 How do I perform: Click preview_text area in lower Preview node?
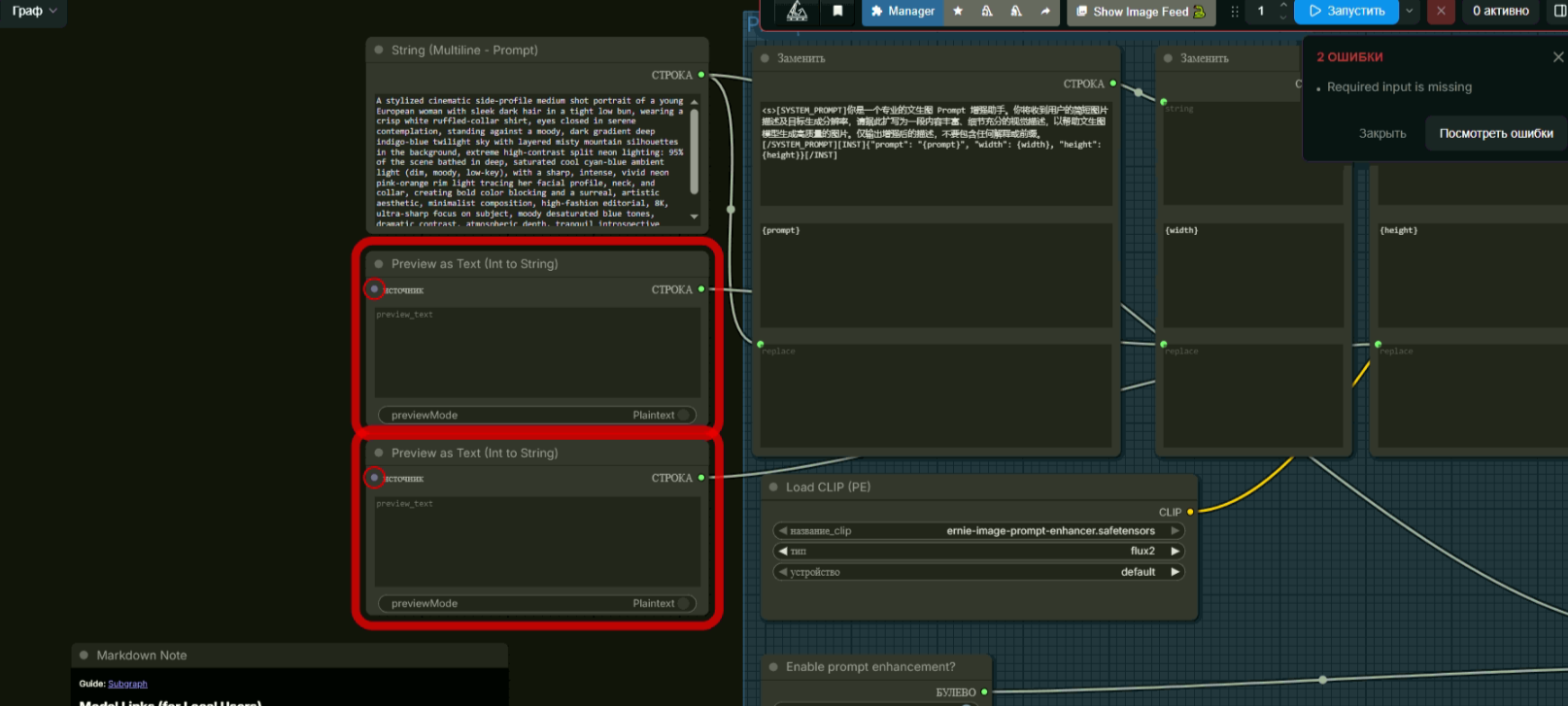click(x=537, y=542)
